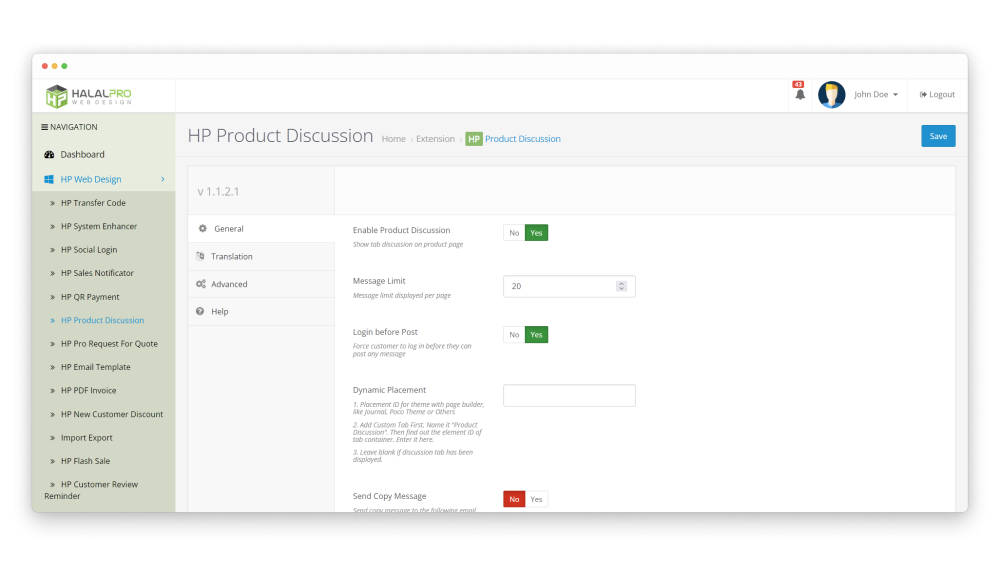Set Enable Product Discussion to No

tap(514, 233)
